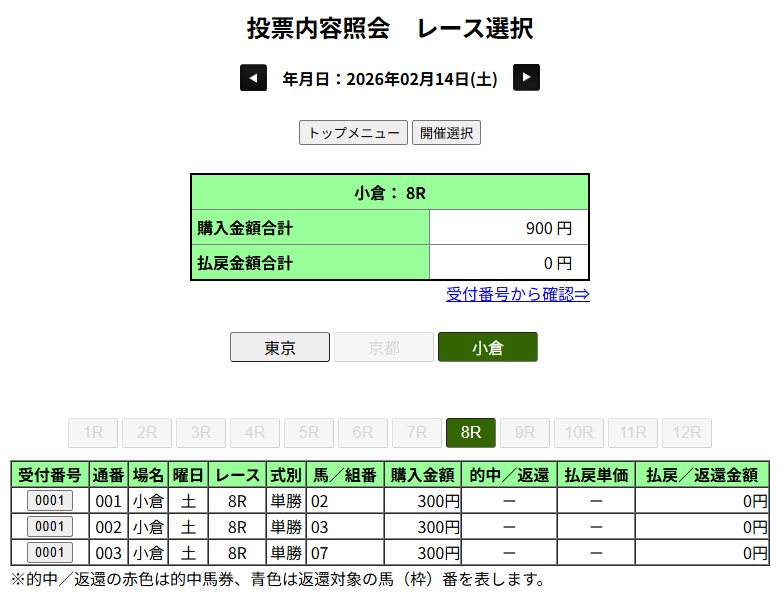Select the 小倉 venue tab
The width and height of the screenshot is (782, 598).
488,348
